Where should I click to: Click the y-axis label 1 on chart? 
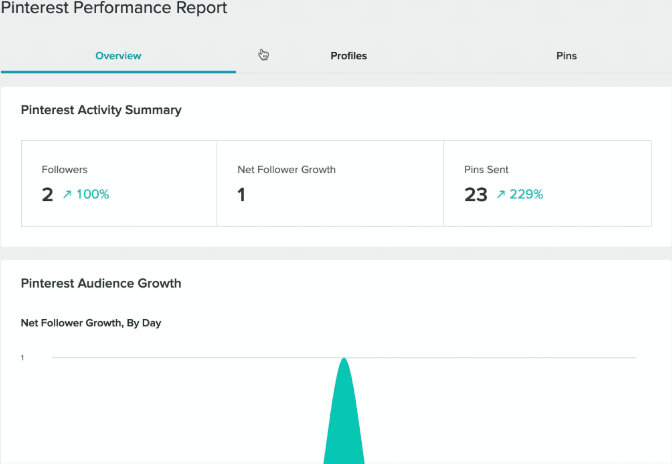click(x=23, y=357)
